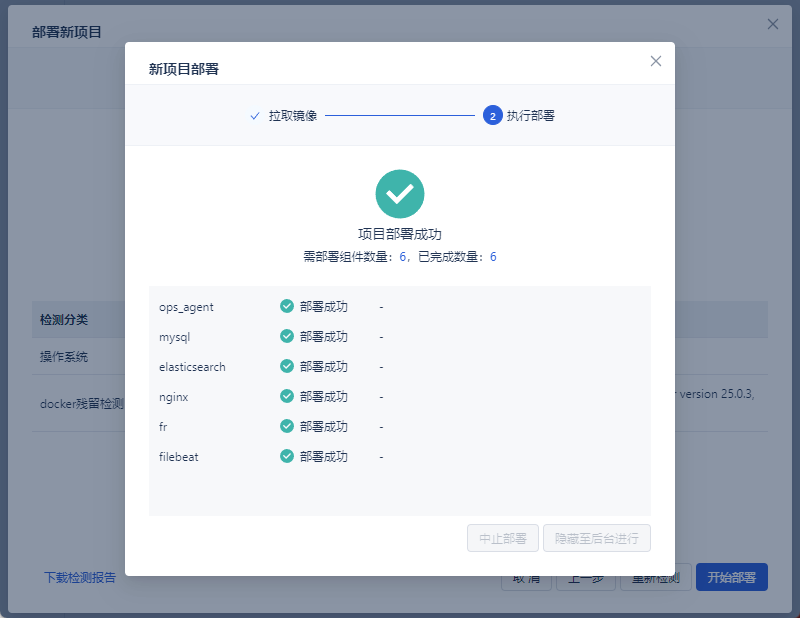The width and height of the screenshot is (800, 618).
Task: Click 部署成功 text in the nginx row
Action: pyautogui.click(x=323, y=397)
